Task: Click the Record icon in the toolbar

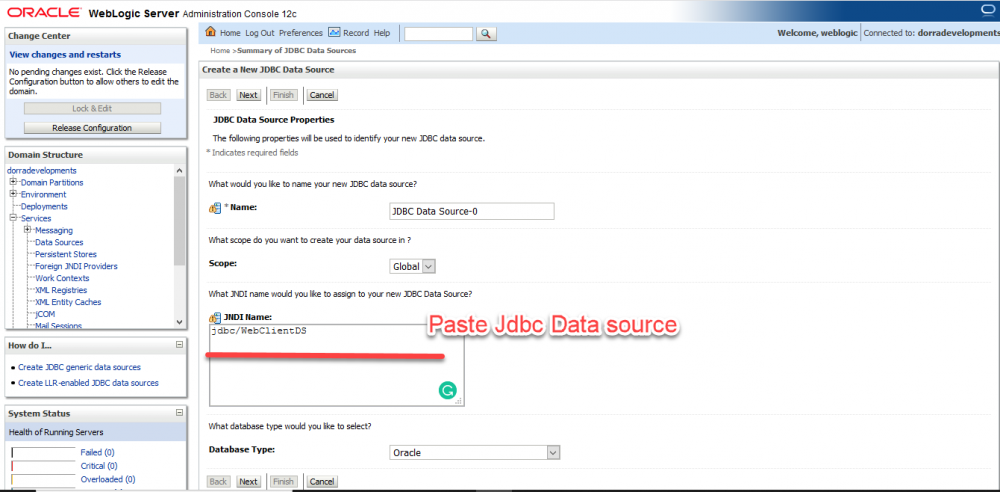Action: [x=334, y=33]
